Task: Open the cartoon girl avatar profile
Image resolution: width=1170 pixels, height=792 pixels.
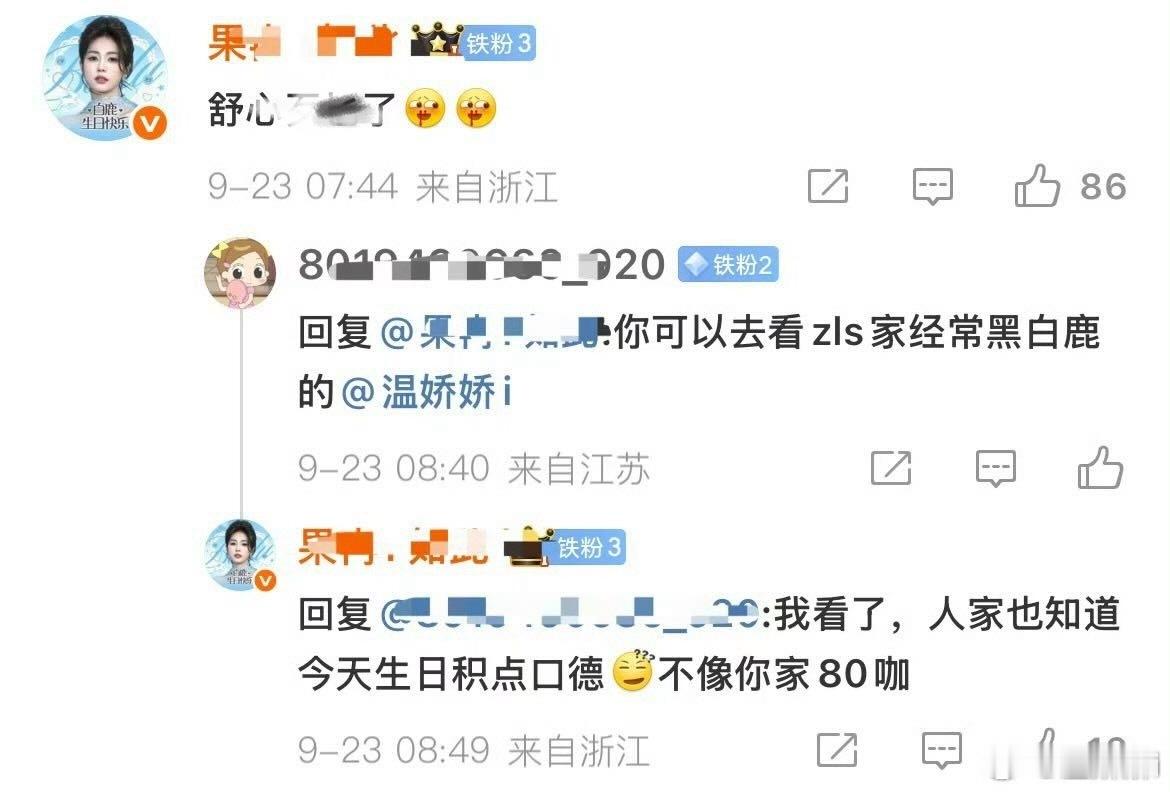Action: (240, 273)
